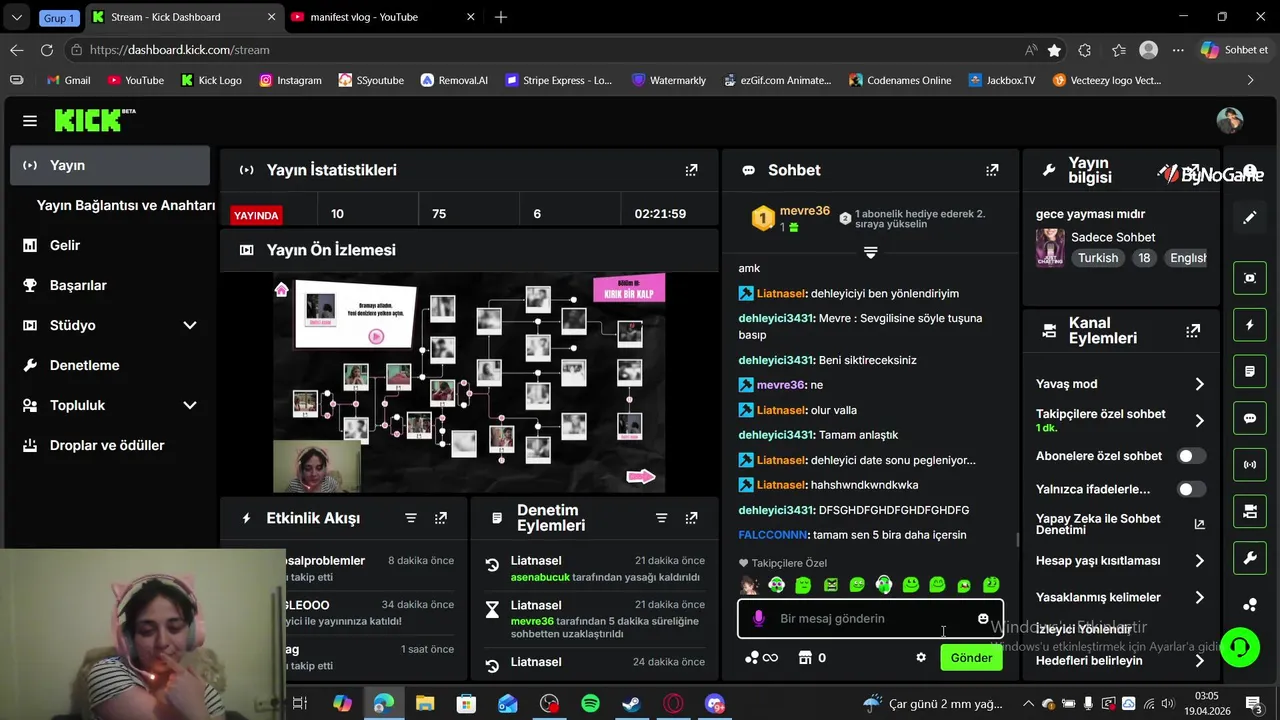Open Yasaklanmış kelimeler options

(1121, 597)
